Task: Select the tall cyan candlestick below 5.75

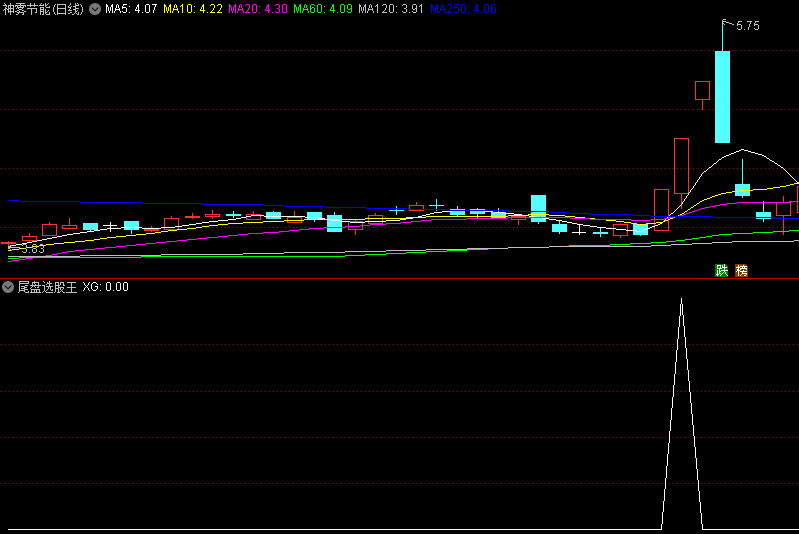Action: 722,96
